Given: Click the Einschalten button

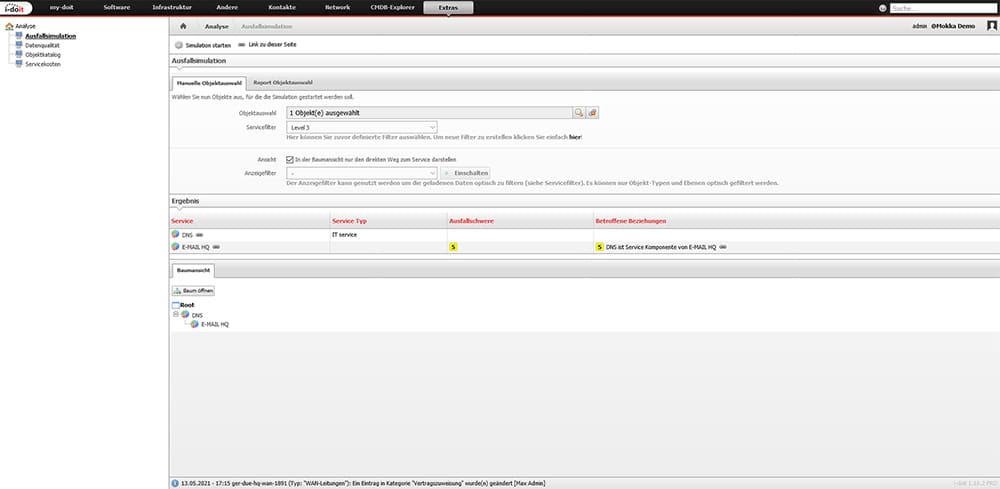Looking at the screenshot, I should [465, 173].
